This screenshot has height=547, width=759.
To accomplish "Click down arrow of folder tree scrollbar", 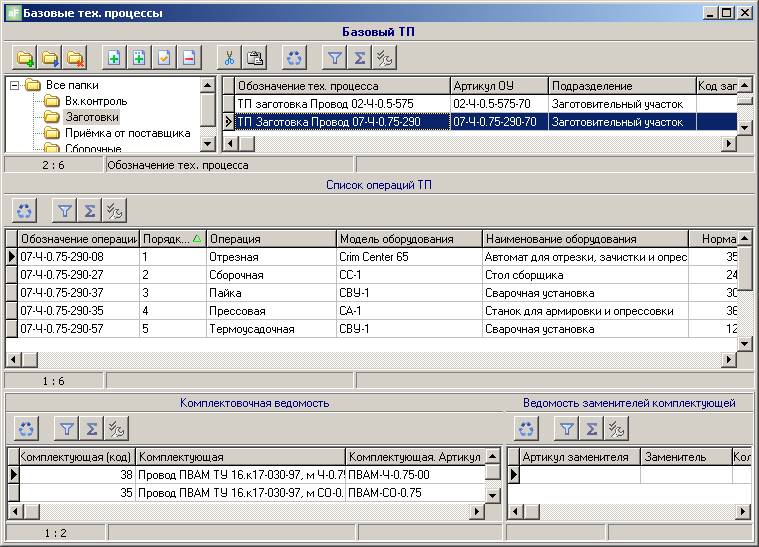I will tap(207, 145).
